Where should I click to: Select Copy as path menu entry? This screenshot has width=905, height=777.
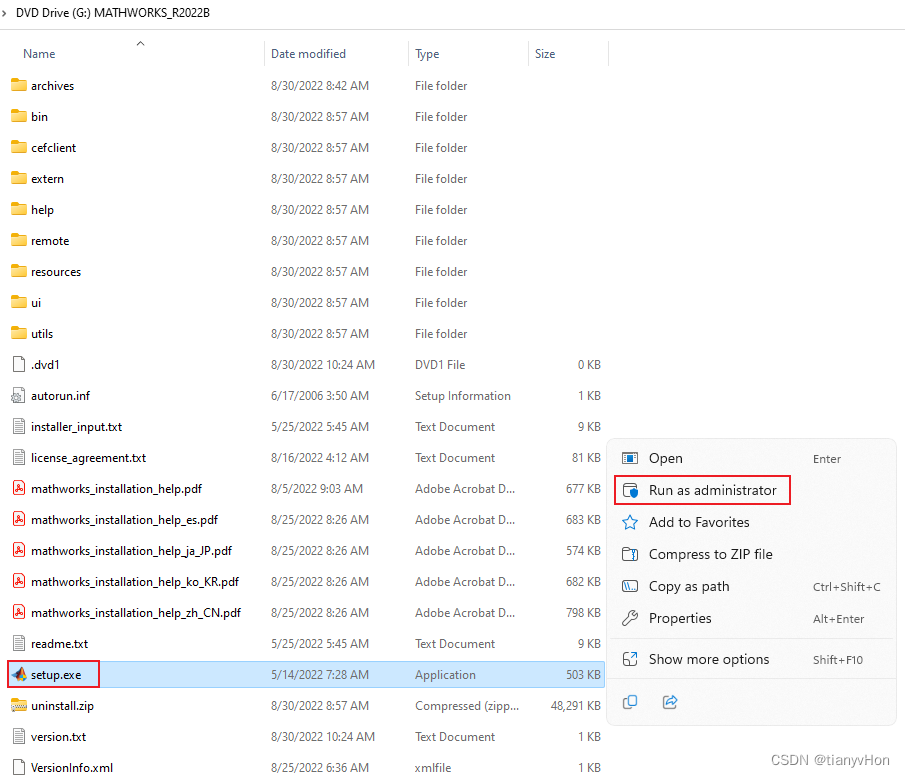tap(689, 586)
